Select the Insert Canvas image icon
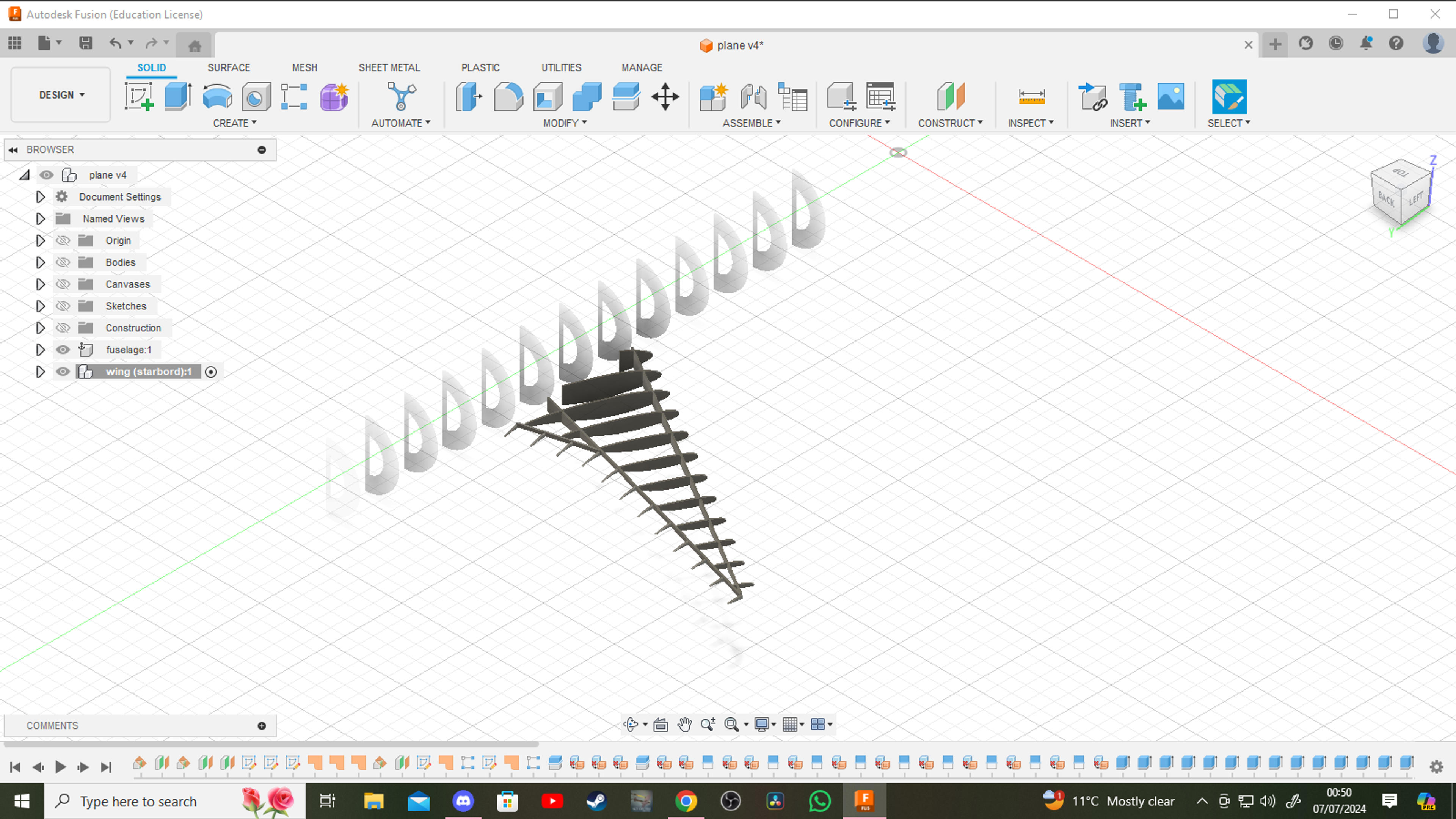The image size is (1456, 819). (1170, 97)
